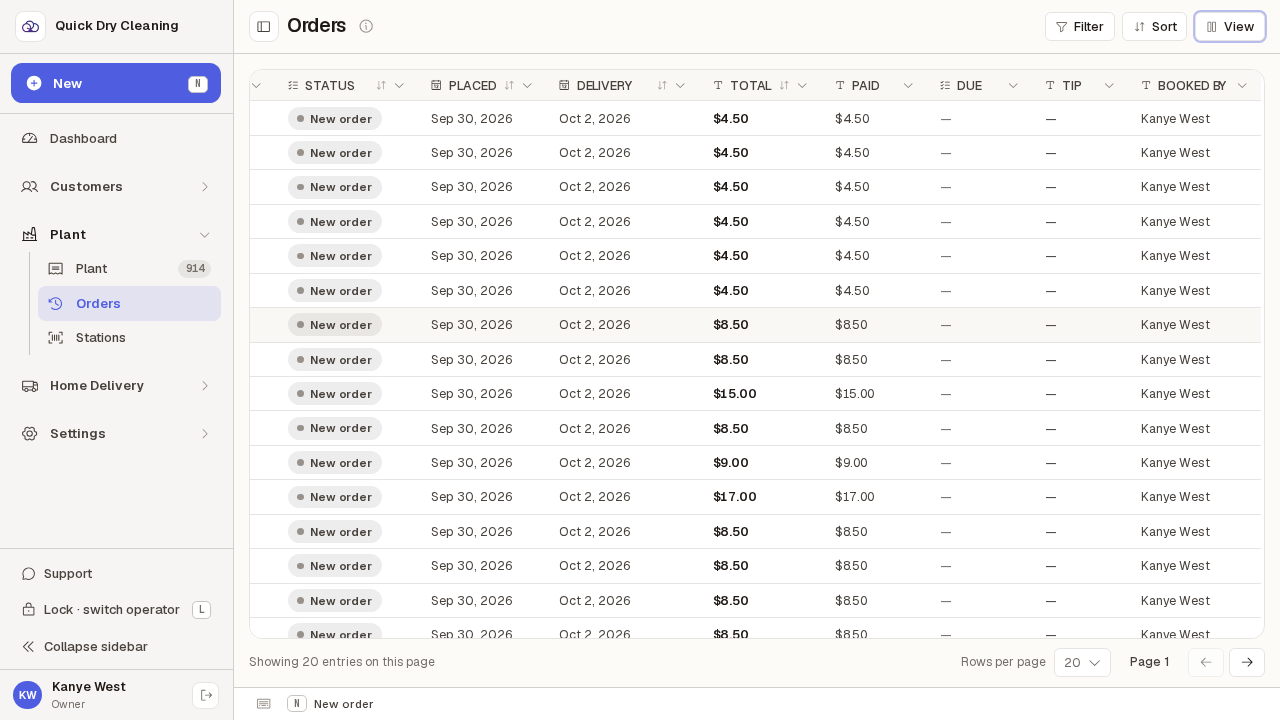1280x720 pixels.
Task: Click the lock icon for switch operator
Action: (x=29, y=610)
